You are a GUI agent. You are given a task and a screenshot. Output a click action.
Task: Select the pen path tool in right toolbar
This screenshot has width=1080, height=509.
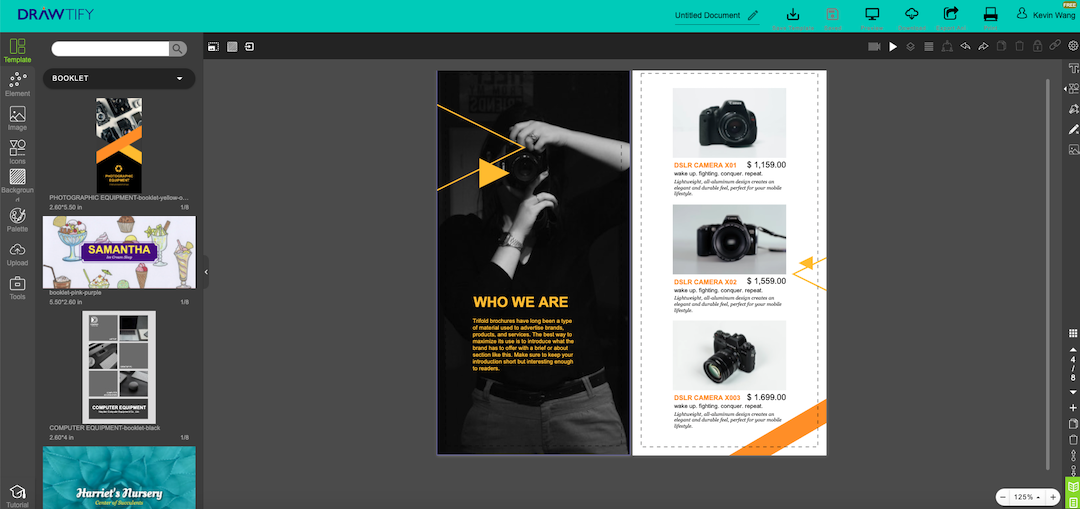pos(1073,109)
